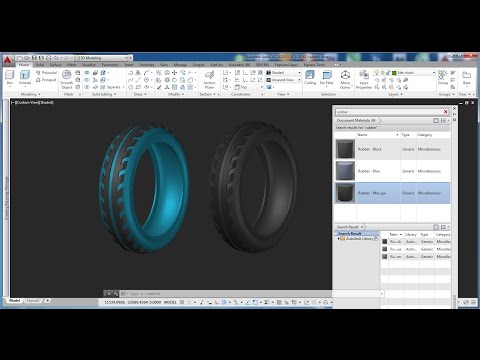Click the New file icon in quick access toolbar

tap(19, 58)
